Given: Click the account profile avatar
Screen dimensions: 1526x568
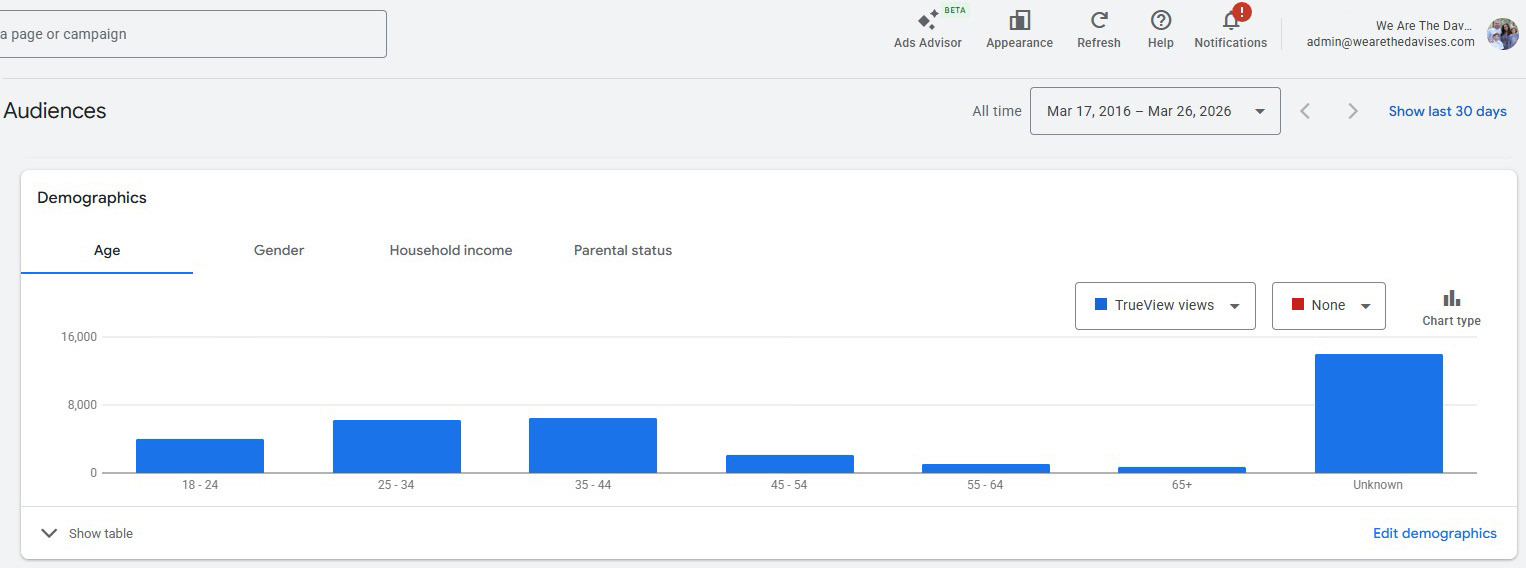Looking at the screenshot, I should pyautogui.click(x=1502, y=34).
